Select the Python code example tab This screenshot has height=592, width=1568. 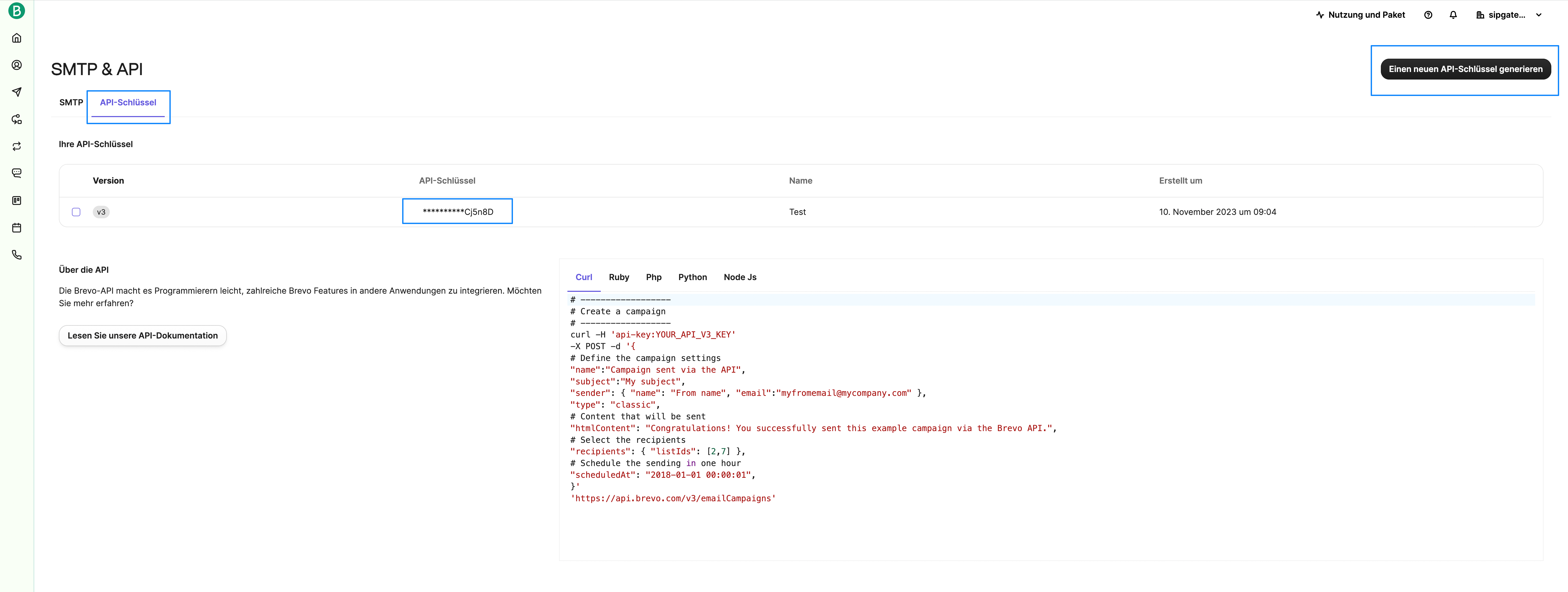(x=692, y=277)
